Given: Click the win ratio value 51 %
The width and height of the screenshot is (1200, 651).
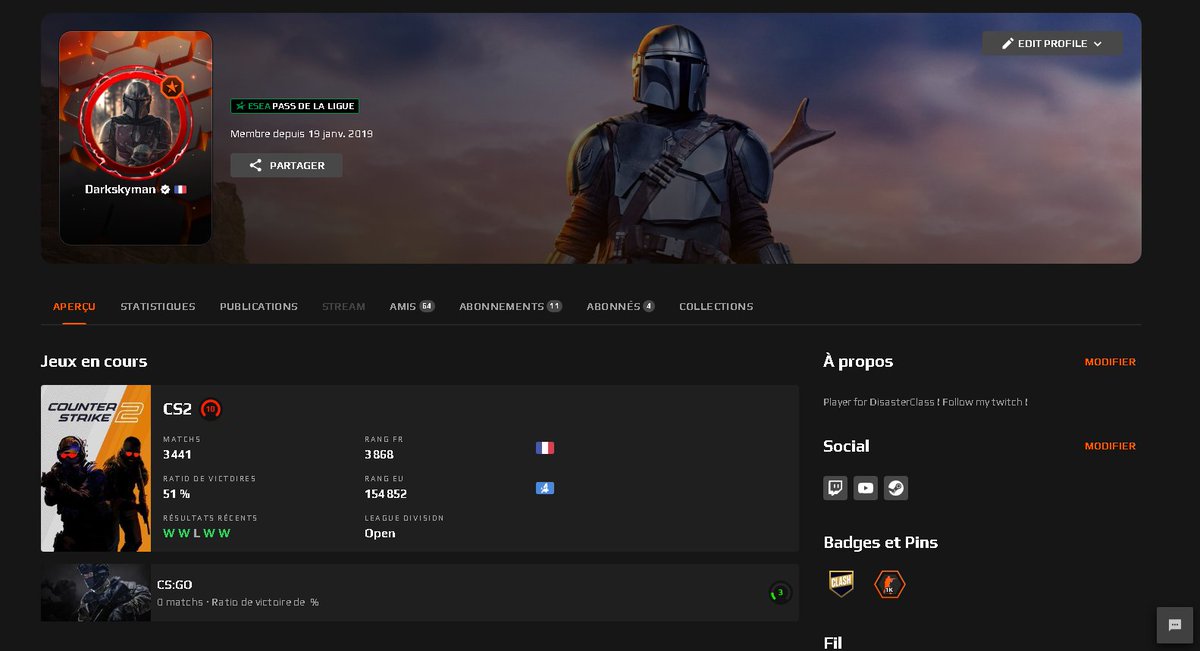Looking at the screenshot, I should click(176, 494).
